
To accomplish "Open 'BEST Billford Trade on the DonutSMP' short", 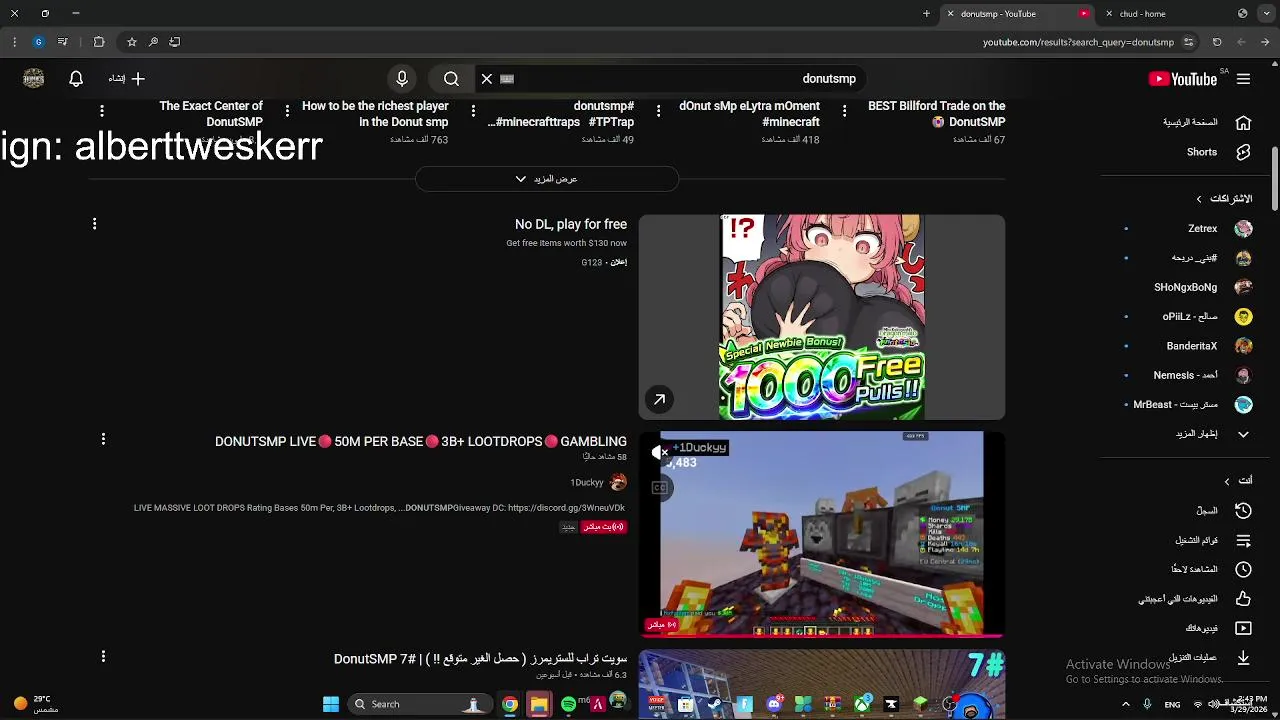I will 937,114.
